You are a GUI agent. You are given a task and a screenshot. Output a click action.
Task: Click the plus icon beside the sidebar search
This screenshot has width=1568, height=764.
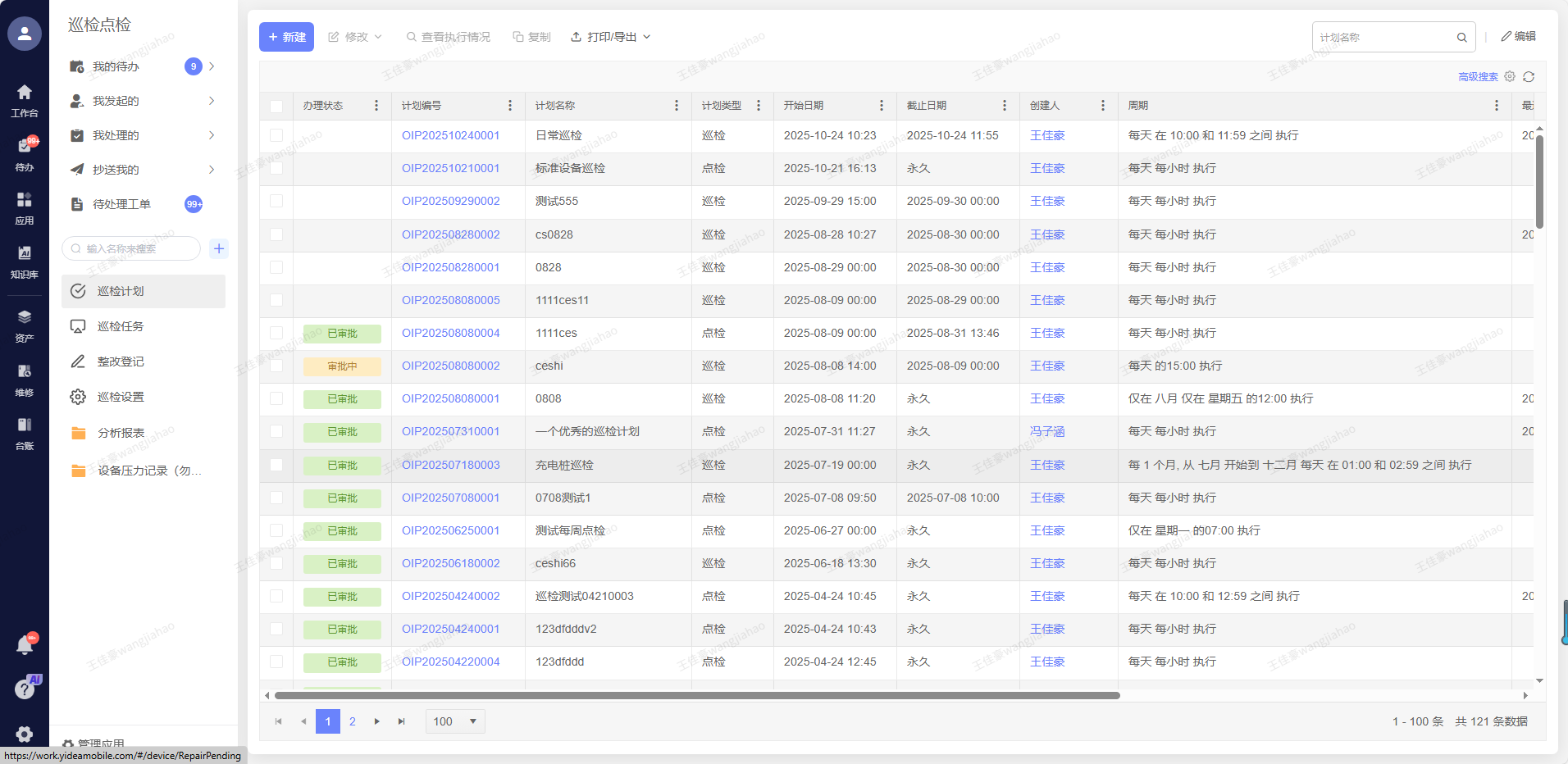pos(219,248)
